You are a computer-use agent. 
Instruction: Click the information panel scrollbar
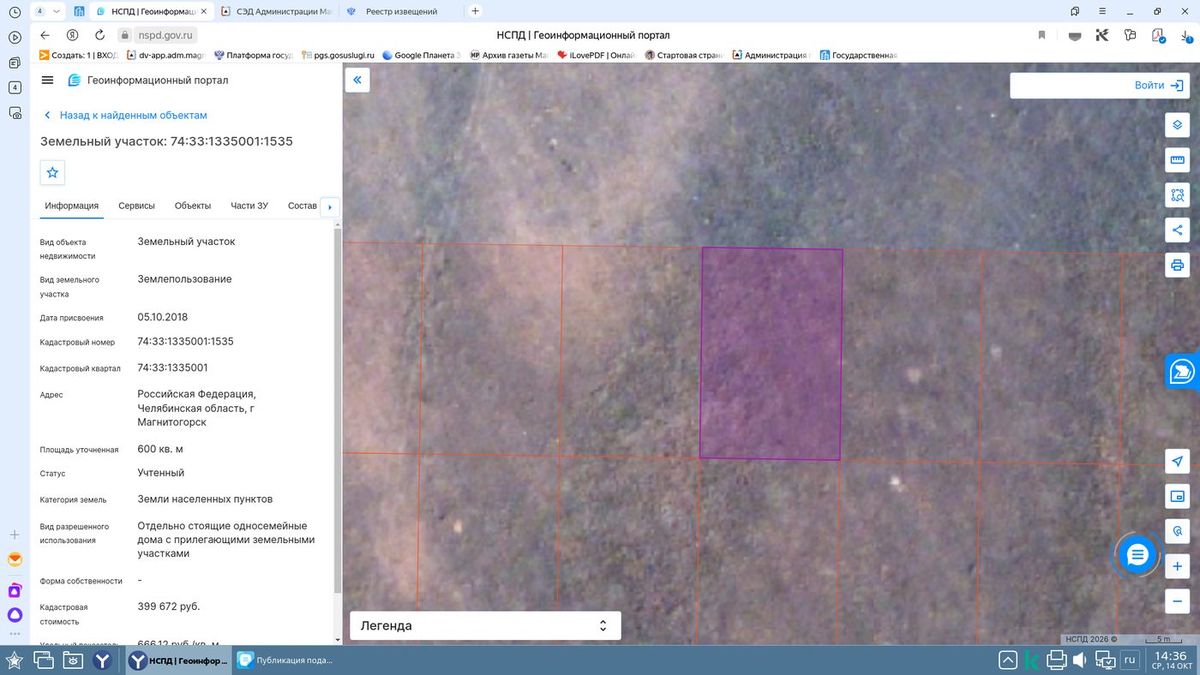point(338,412)
